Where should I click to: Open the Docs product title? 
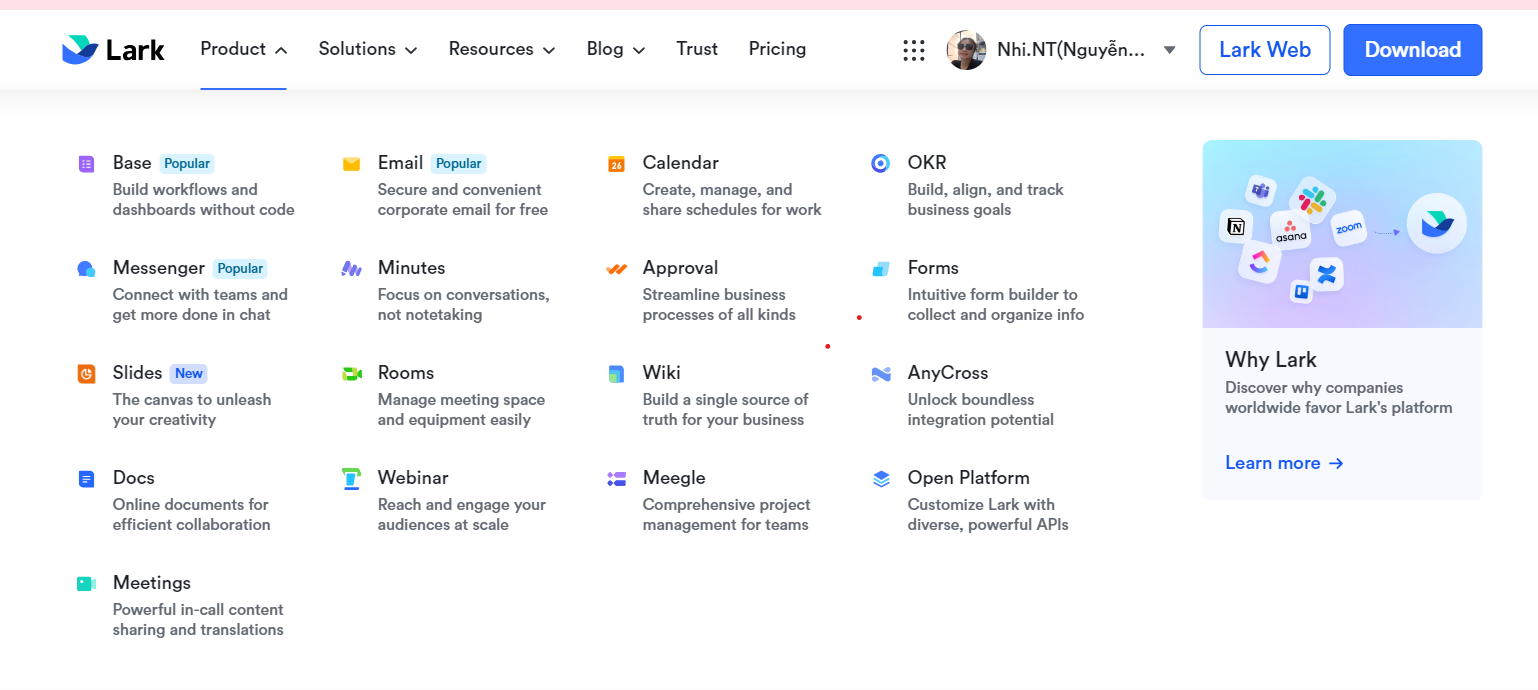pyautogui.click(x=134, y=478)
